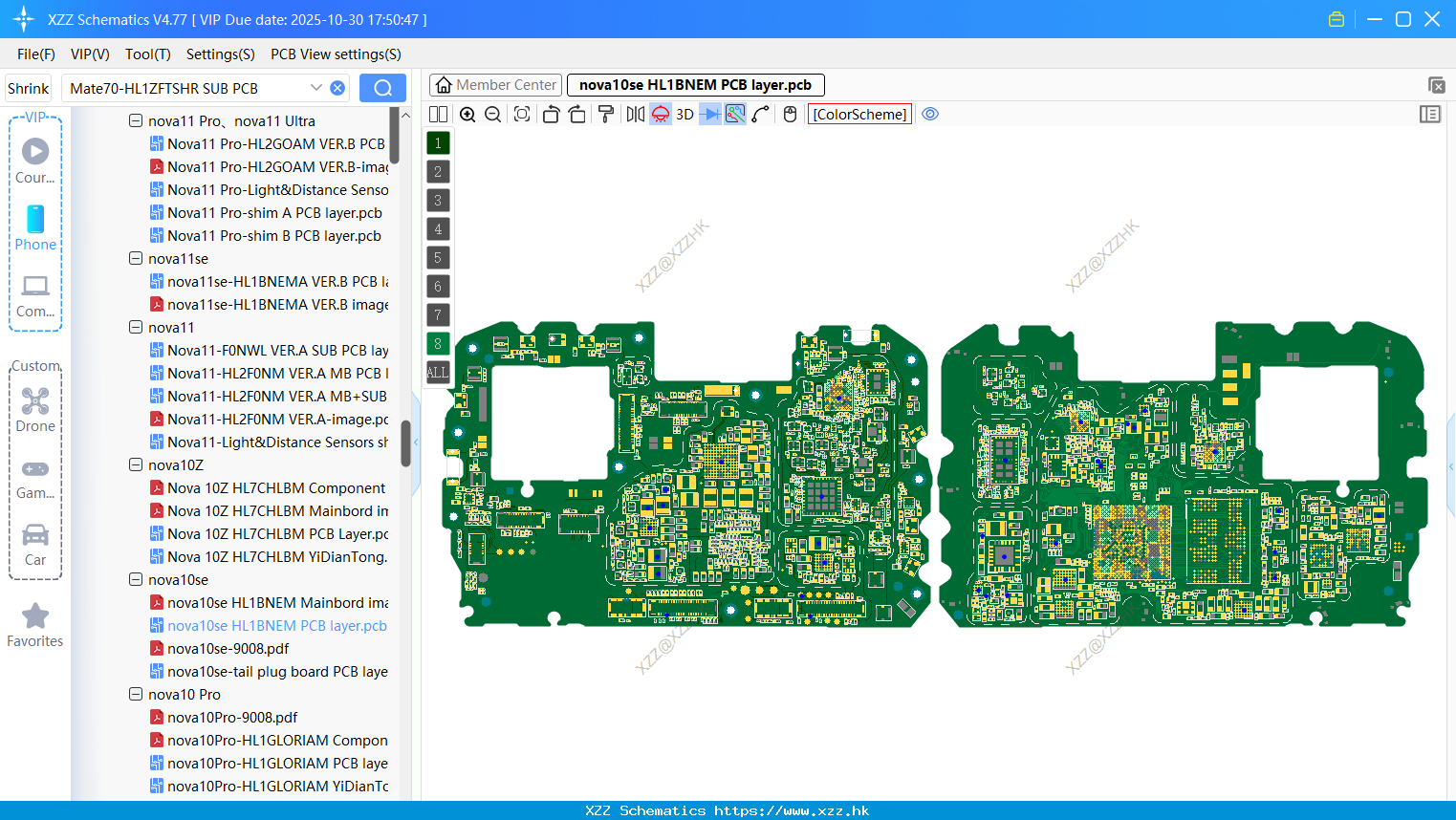
Task: Select the Computer category
Action: click(x=35, y=295)
